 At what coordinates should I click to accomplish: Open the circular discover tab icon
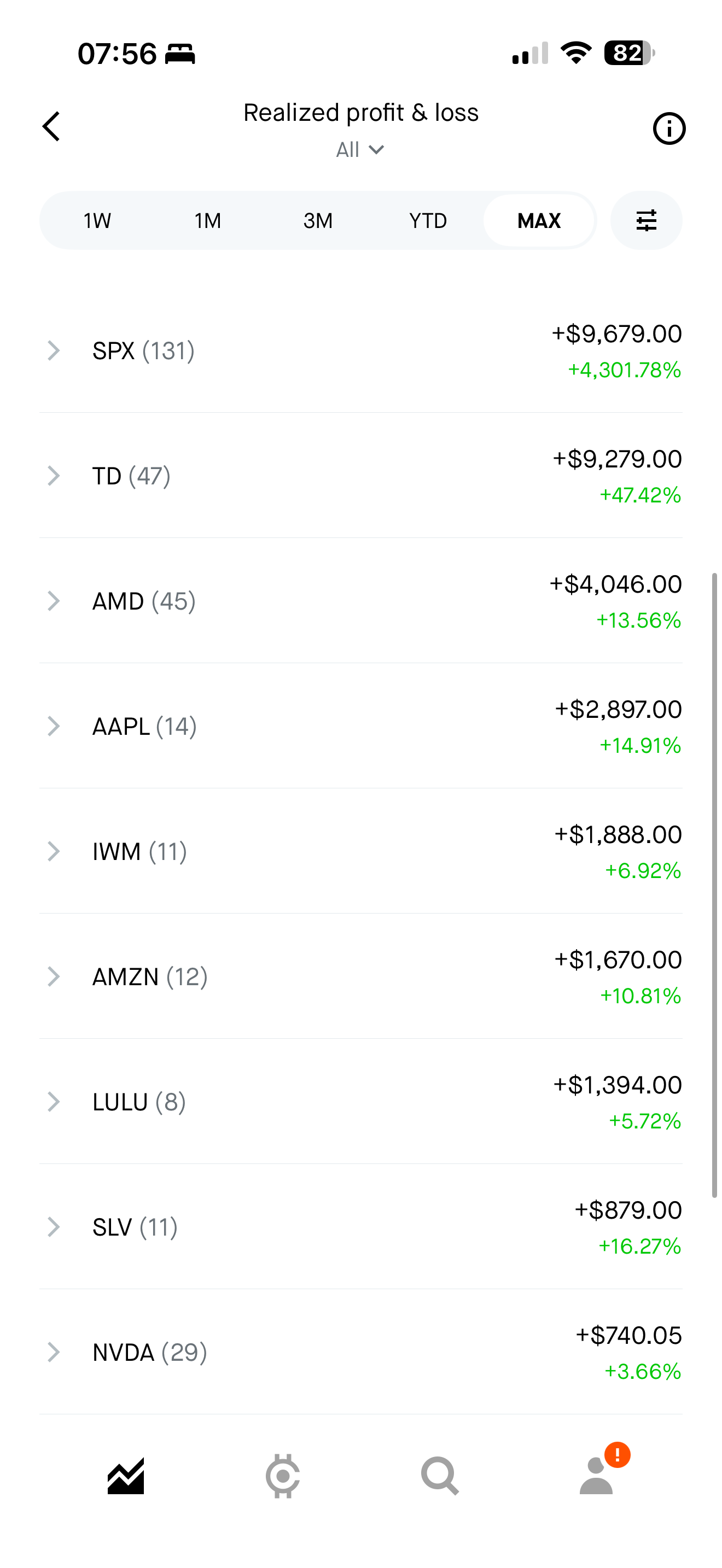(x=282, y=1476)
